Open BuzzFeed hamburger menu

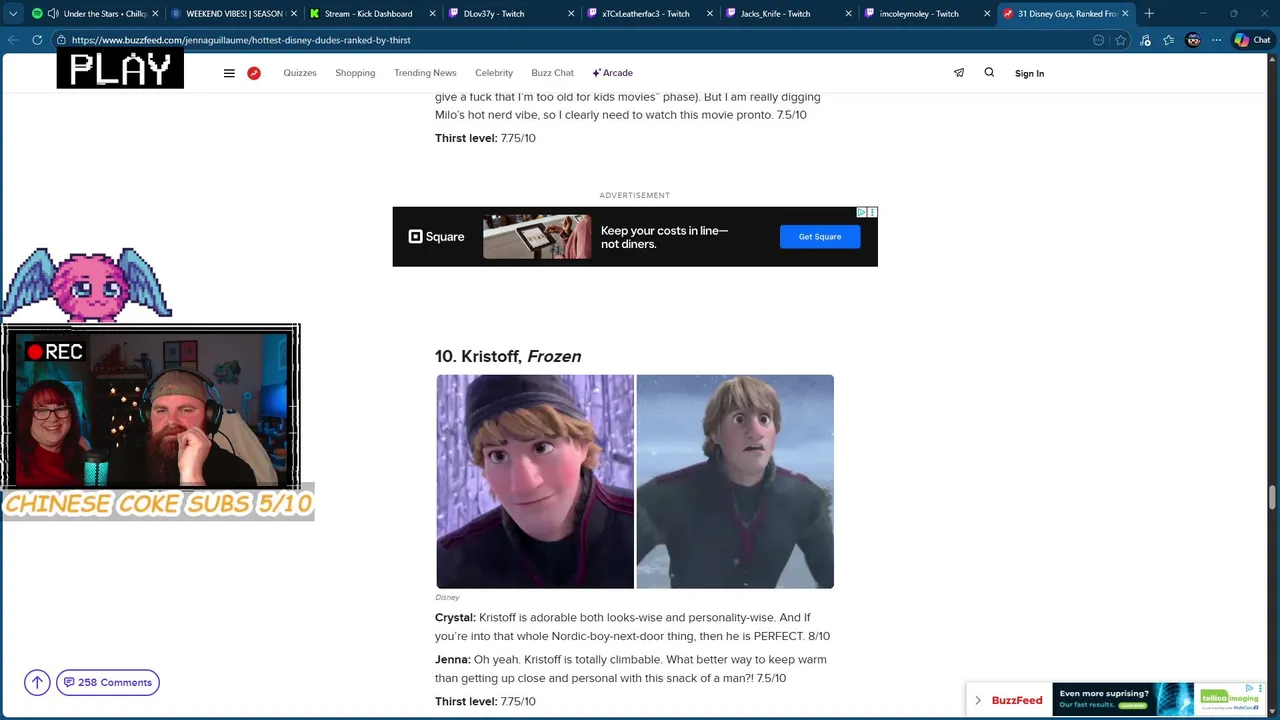coord(229,73)
